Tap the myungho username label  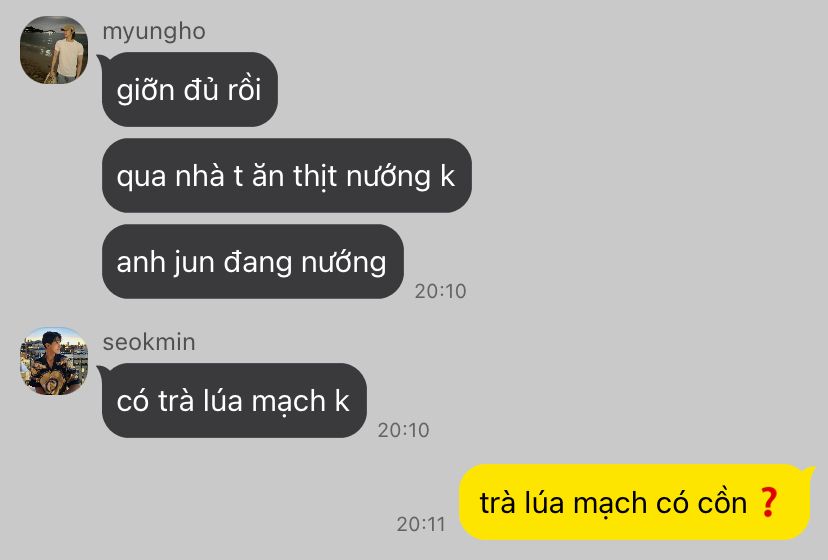pyautogui.click(x=154, y=32)
